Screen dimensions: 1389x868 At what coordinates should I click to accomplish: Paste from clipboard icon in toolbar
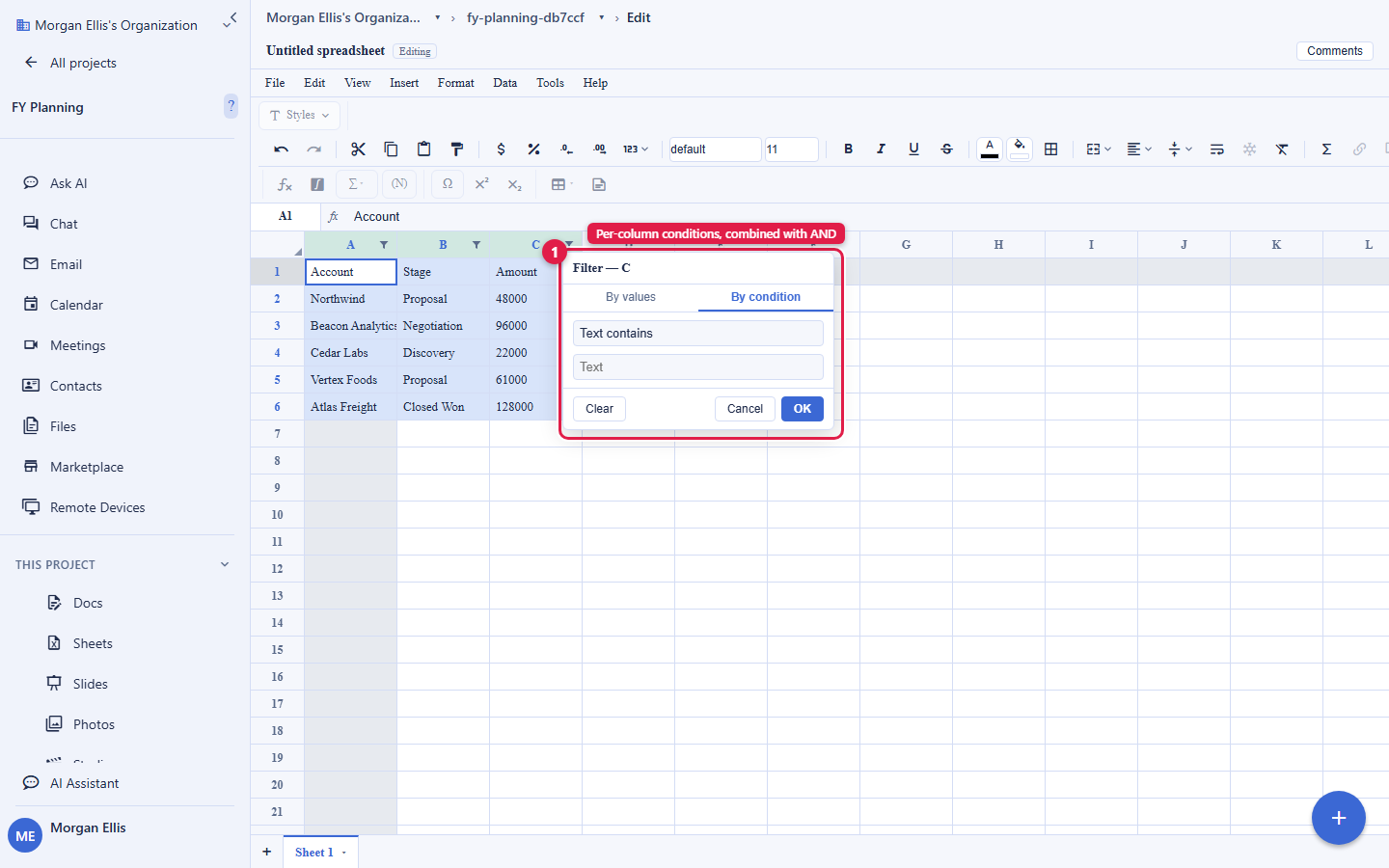point(423,149)
